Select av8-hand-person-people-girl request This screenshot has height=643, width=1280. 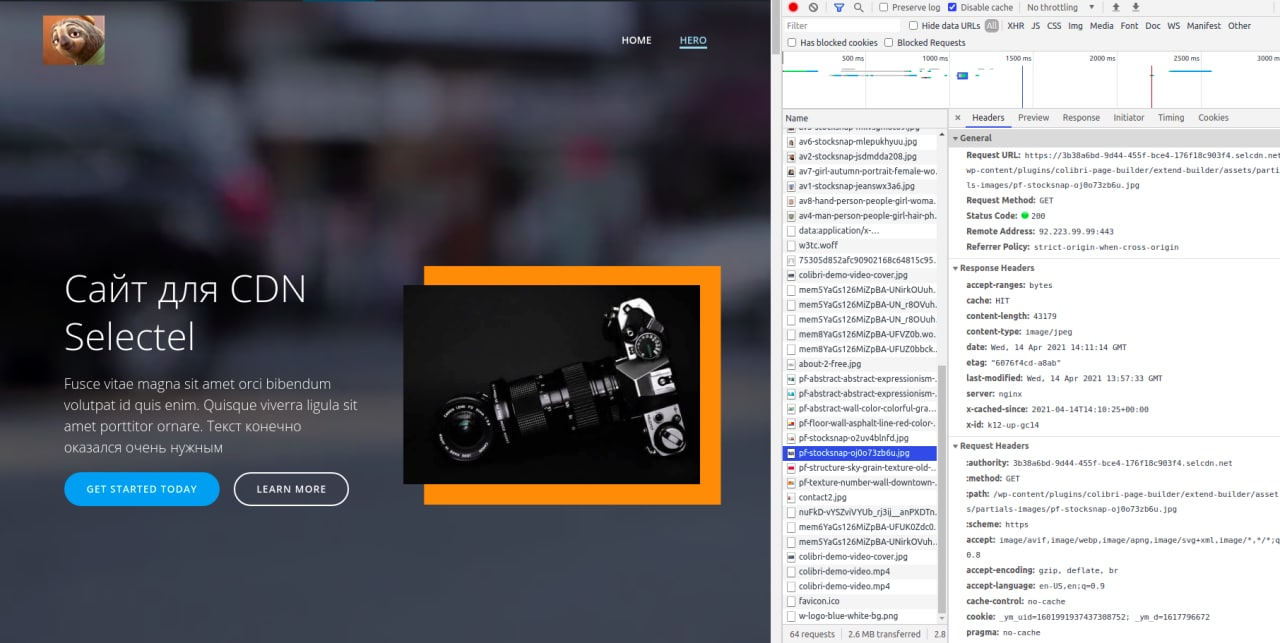[x=859, y=201]
